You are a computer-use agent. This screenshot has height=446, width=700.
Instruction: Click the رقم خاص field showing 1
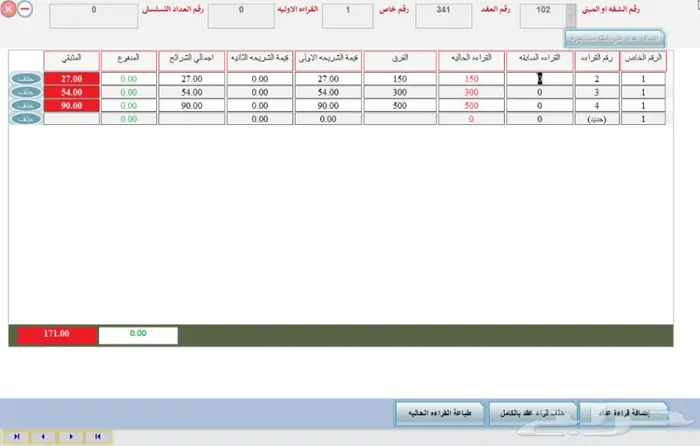(x=348, y=16)
